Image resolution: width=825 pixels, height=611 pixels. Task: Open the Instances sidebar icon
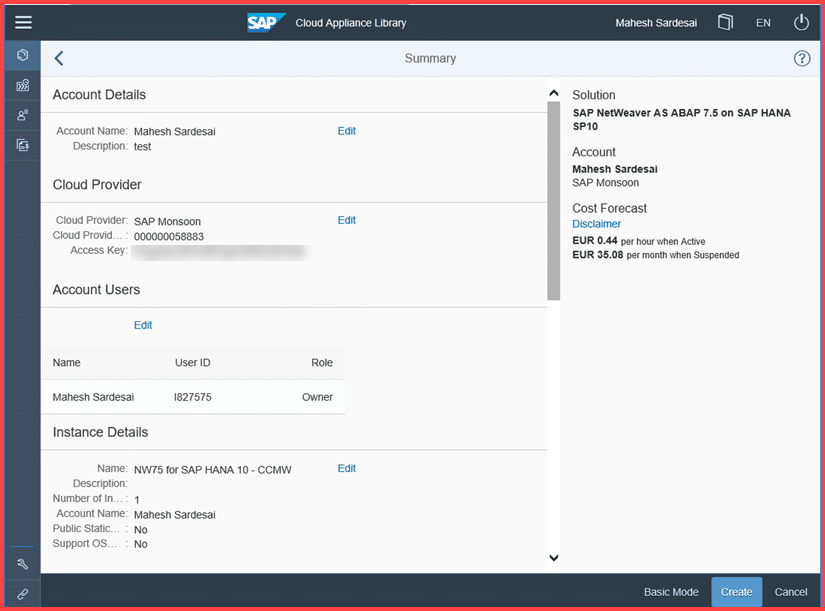[x=23, y=85]
